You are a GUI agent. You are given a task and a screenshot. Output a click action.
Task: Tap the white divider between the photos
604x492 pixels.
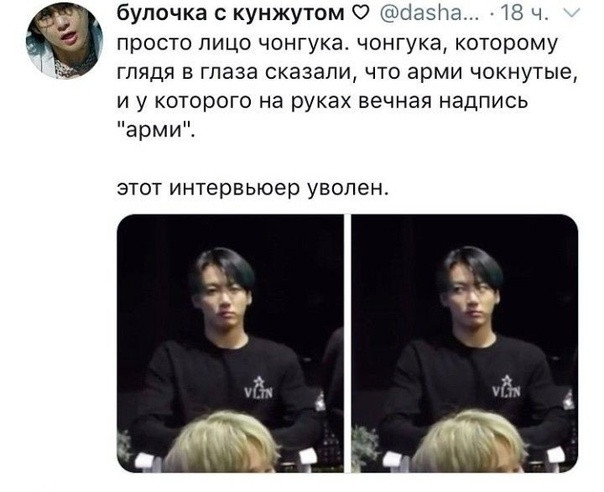[x=347, y=343]
